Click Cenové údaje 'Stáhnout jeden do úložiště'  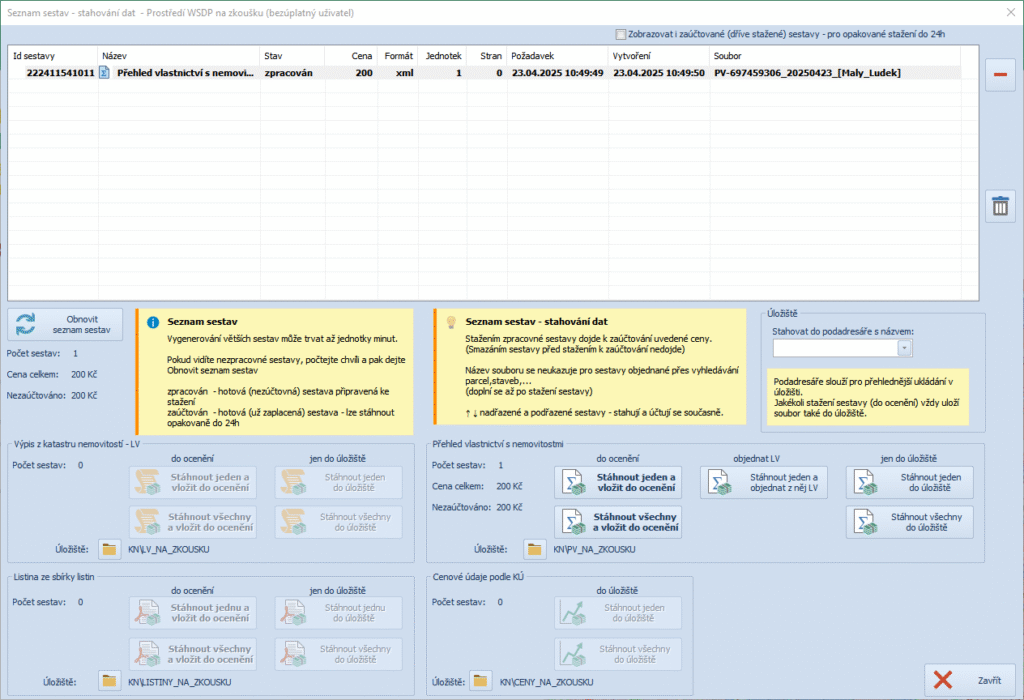click(618, 613)
